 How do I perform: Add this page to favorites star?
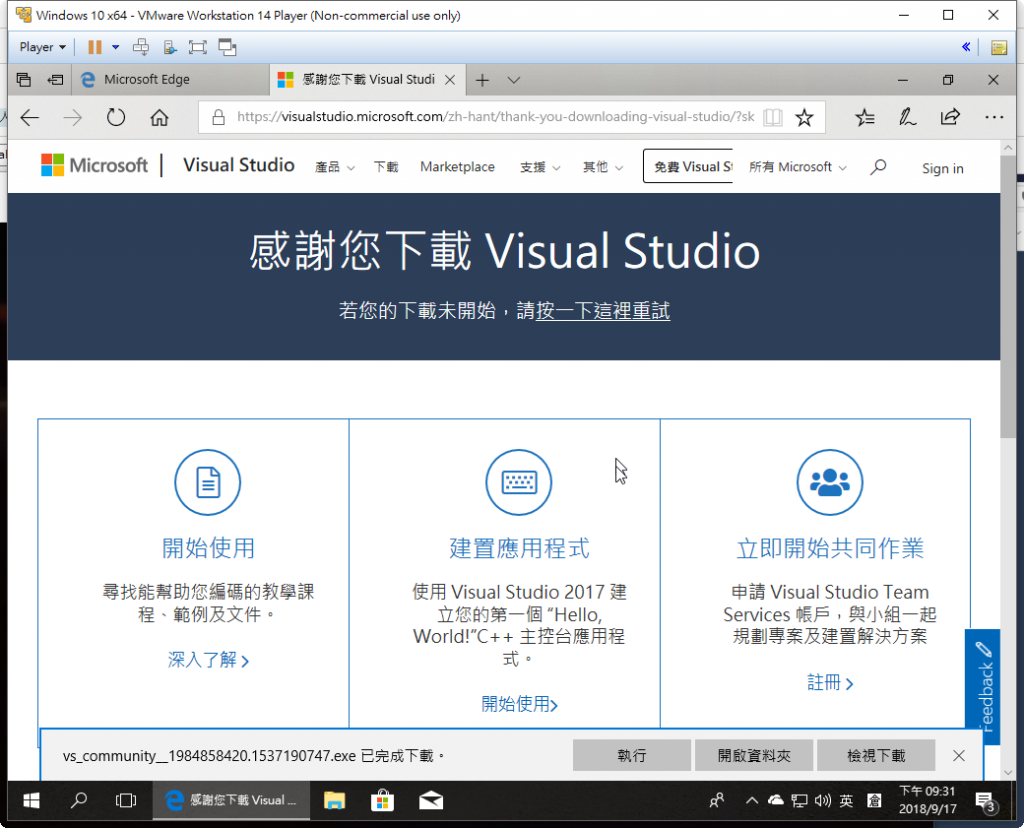(805, 118)
